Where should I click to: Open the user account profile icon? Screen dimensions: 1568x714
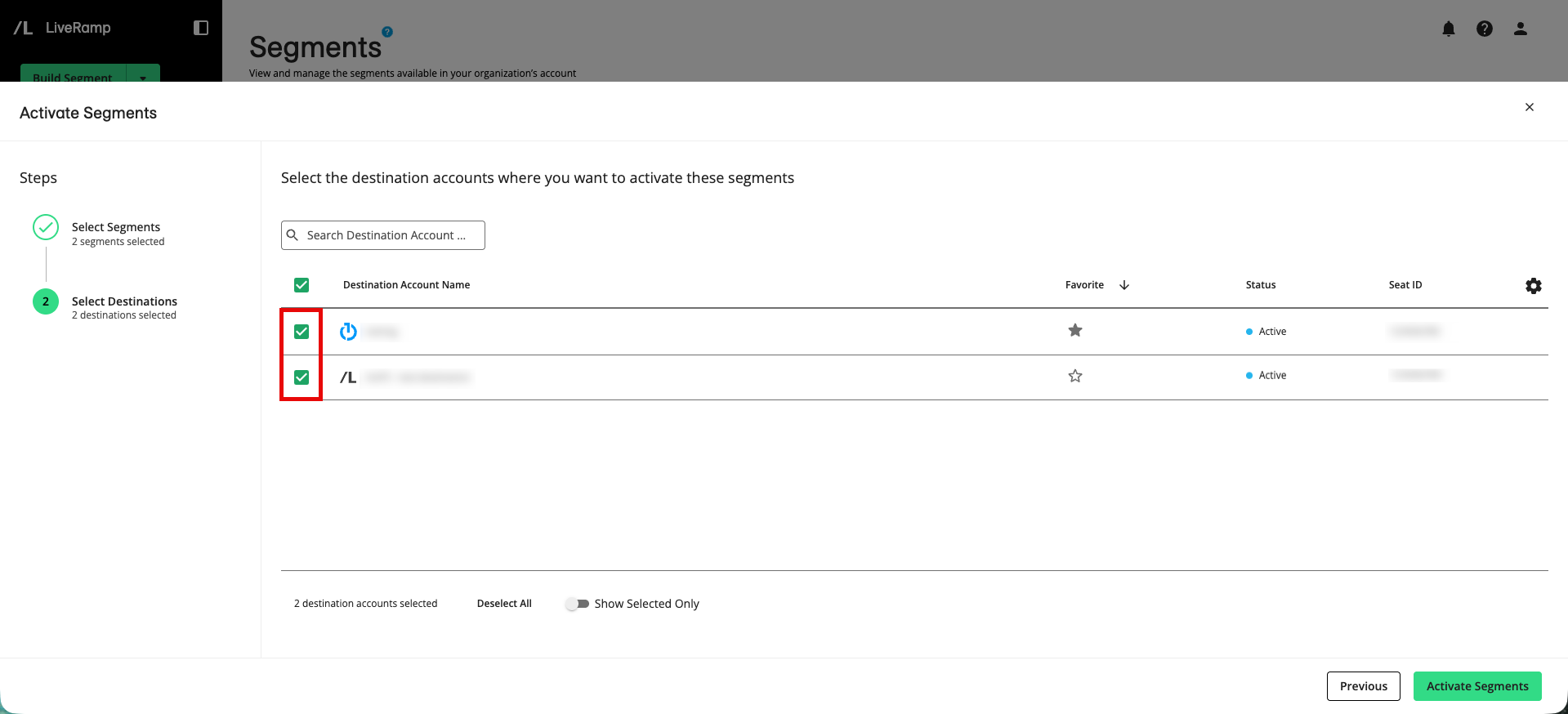click(x=1521, y=29)
